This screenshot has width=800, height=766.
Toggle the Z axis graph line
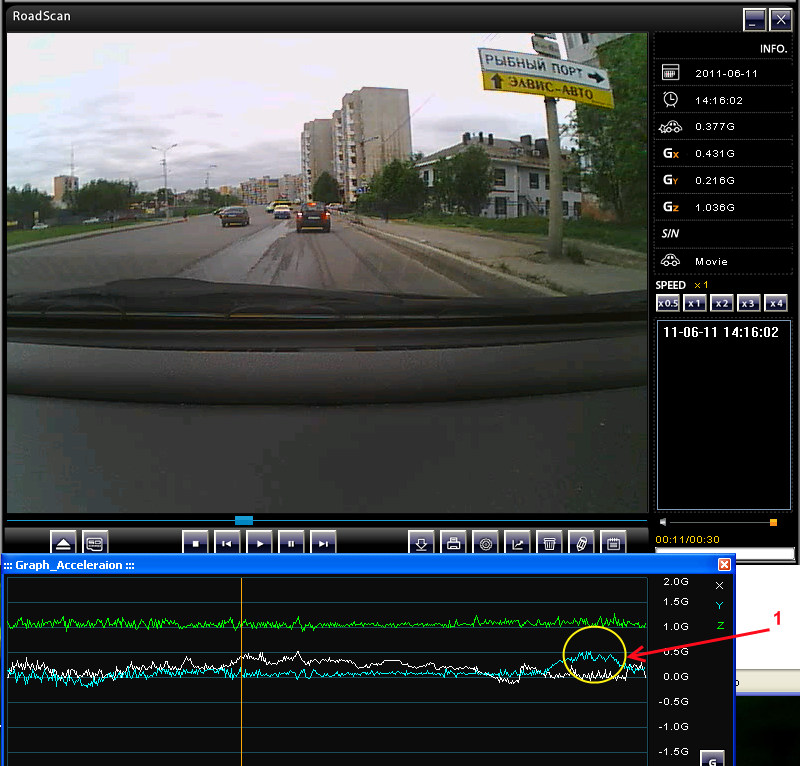pyautogui.click(x=720, y=626)
